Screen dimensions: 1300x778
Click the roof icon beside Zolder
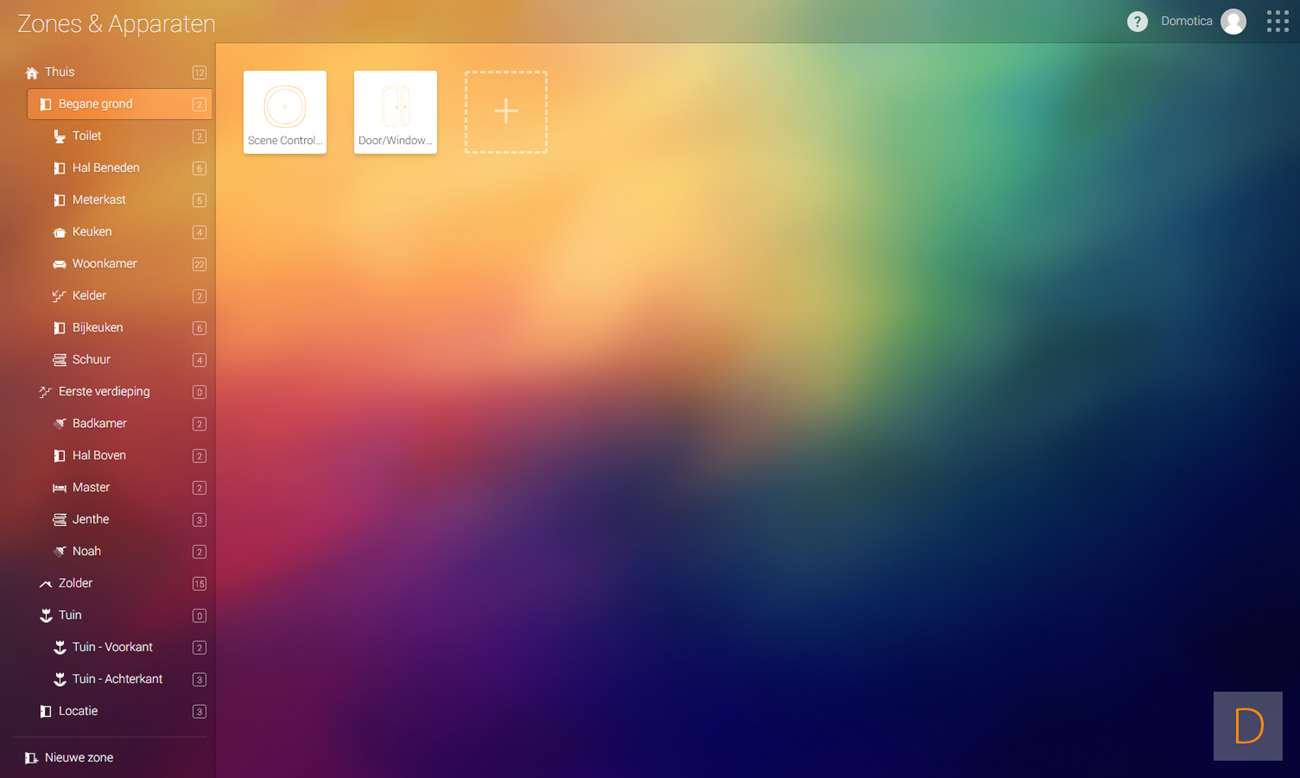(45, 584)
